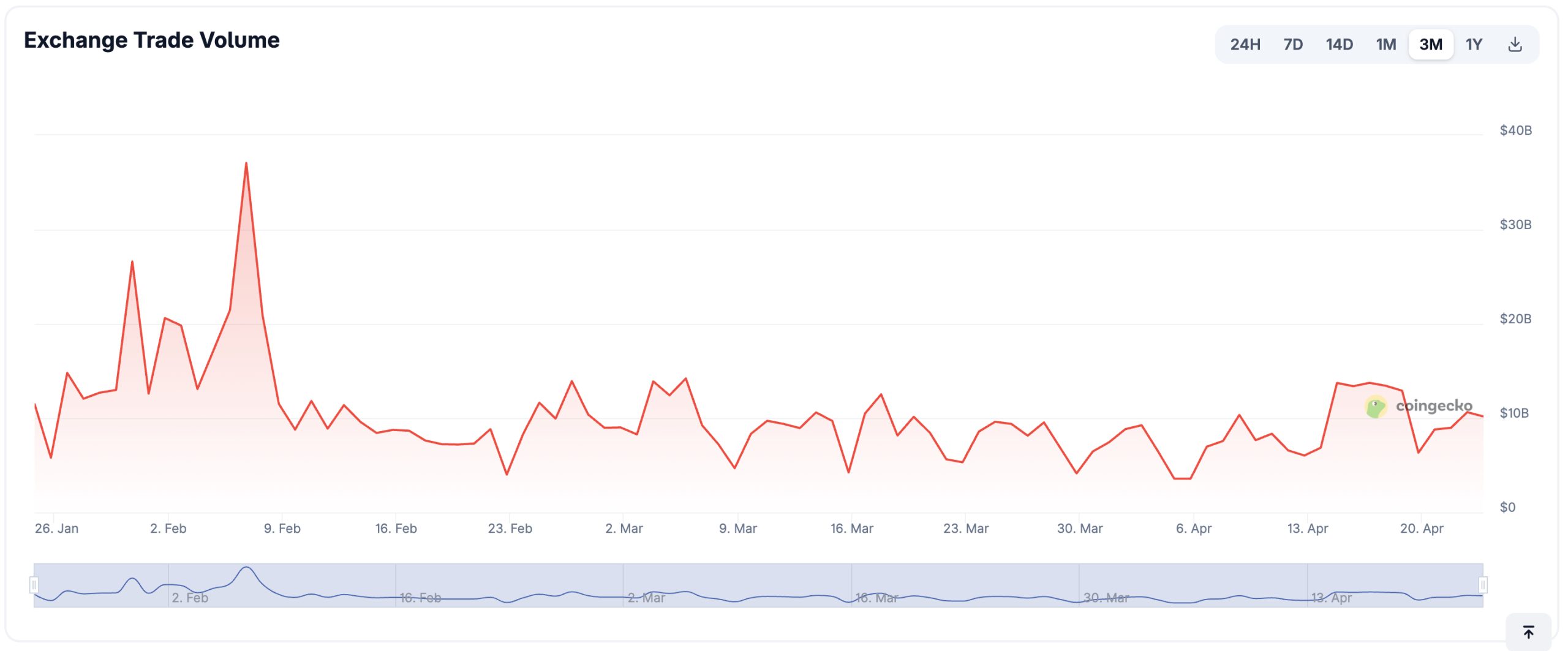
Task: Click the scroll-to-top arrow button
Action: point(1528,632)
